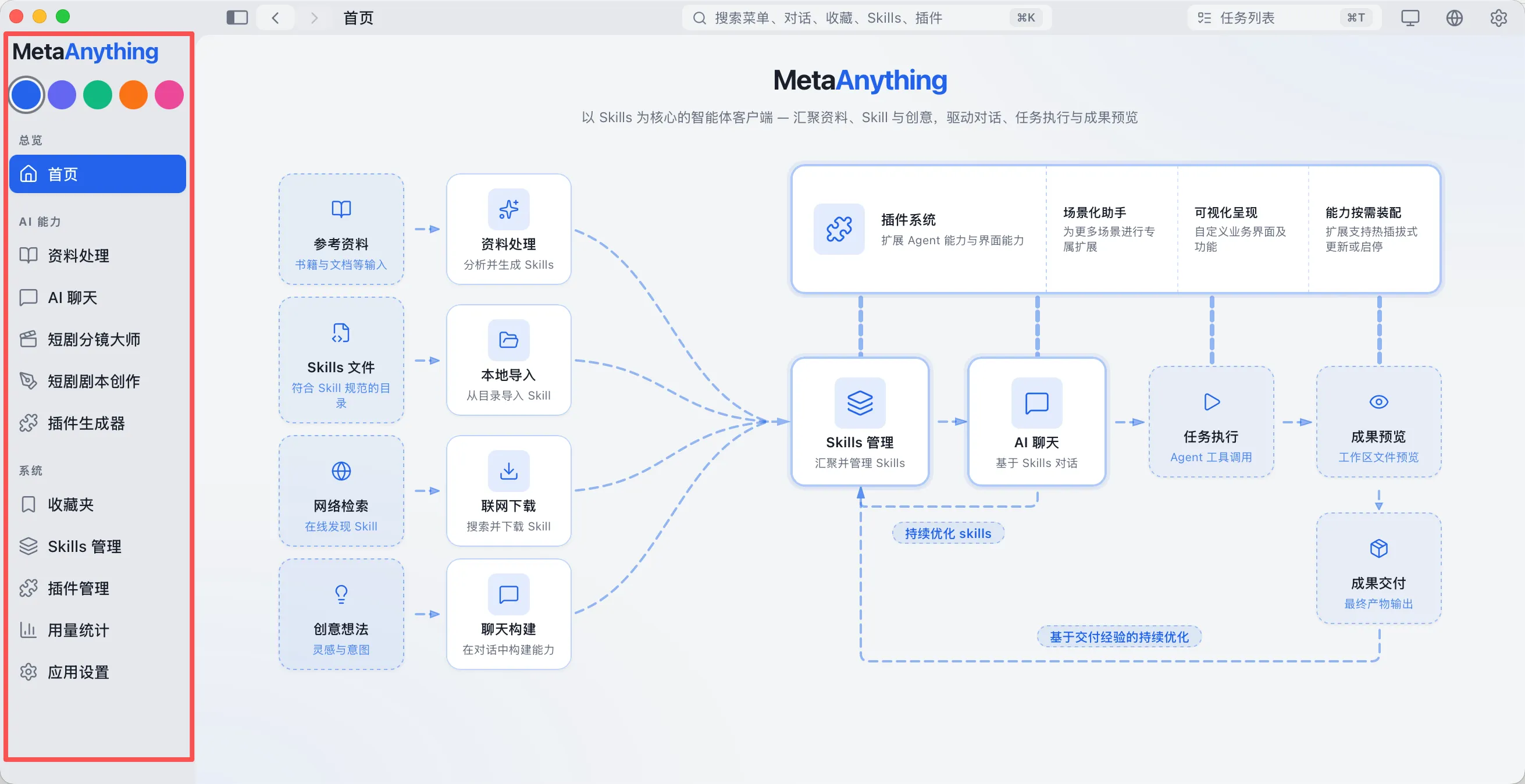The height and width of the screenshot is (784, 1525).
Task: Click the large MetaAnything heading on the page
Action: click(860, 80)
